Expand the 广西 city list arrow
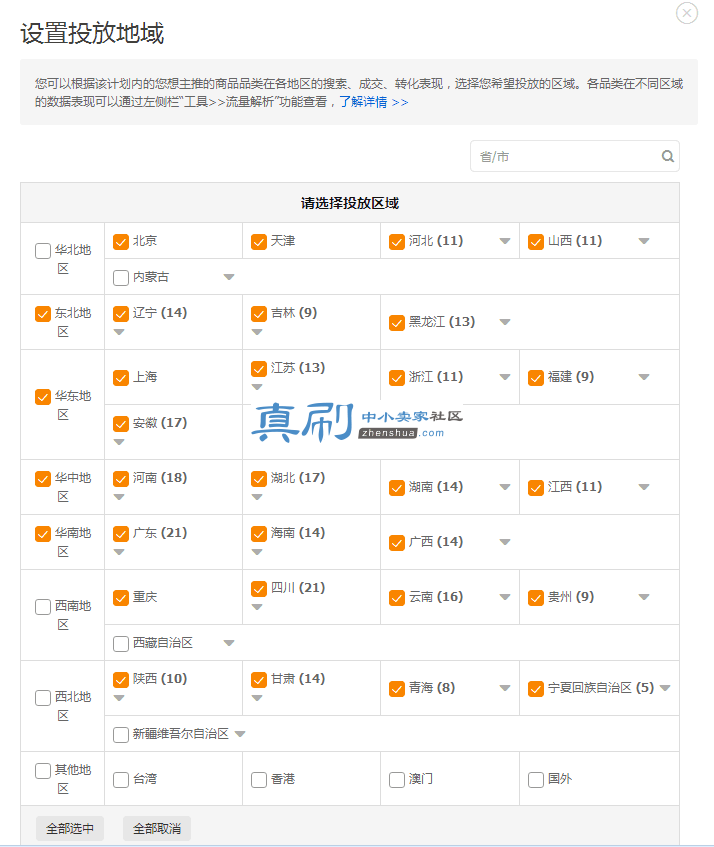The width and height of the screenshot is (714, 847). (x=505, y=542)
